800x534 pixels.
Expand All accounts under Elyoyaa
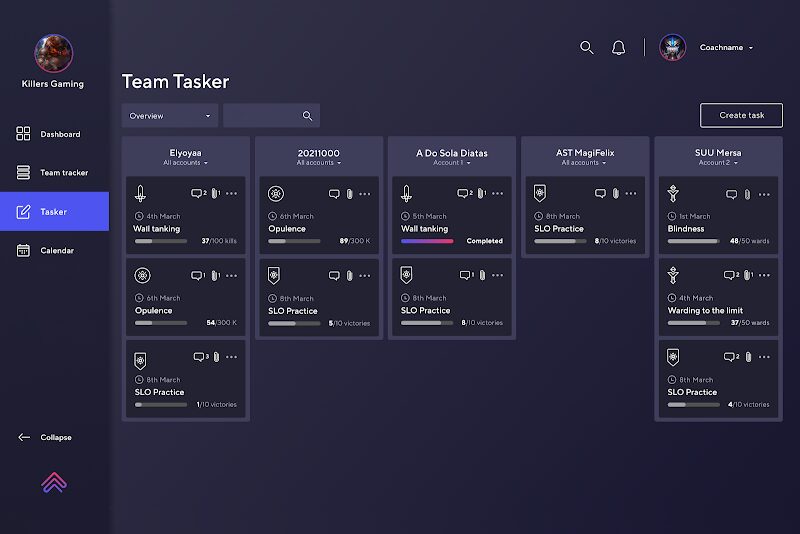tap(185, 163)
